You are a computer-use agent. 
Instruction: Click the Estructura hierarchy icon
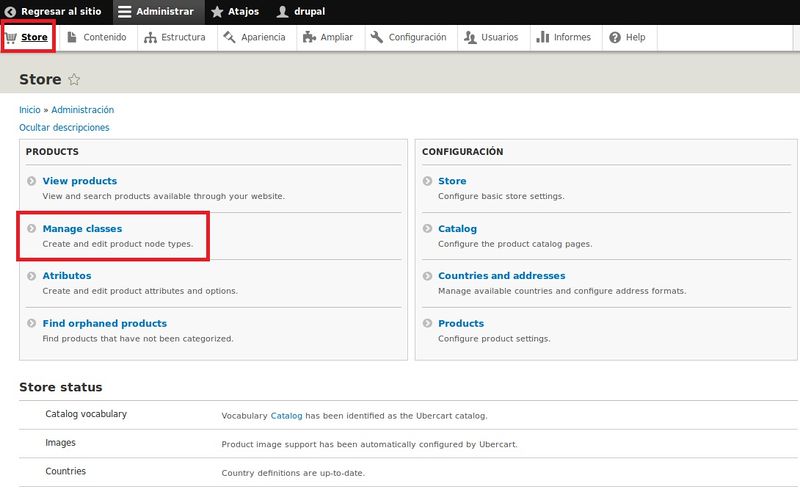click(x=150, y=37)
